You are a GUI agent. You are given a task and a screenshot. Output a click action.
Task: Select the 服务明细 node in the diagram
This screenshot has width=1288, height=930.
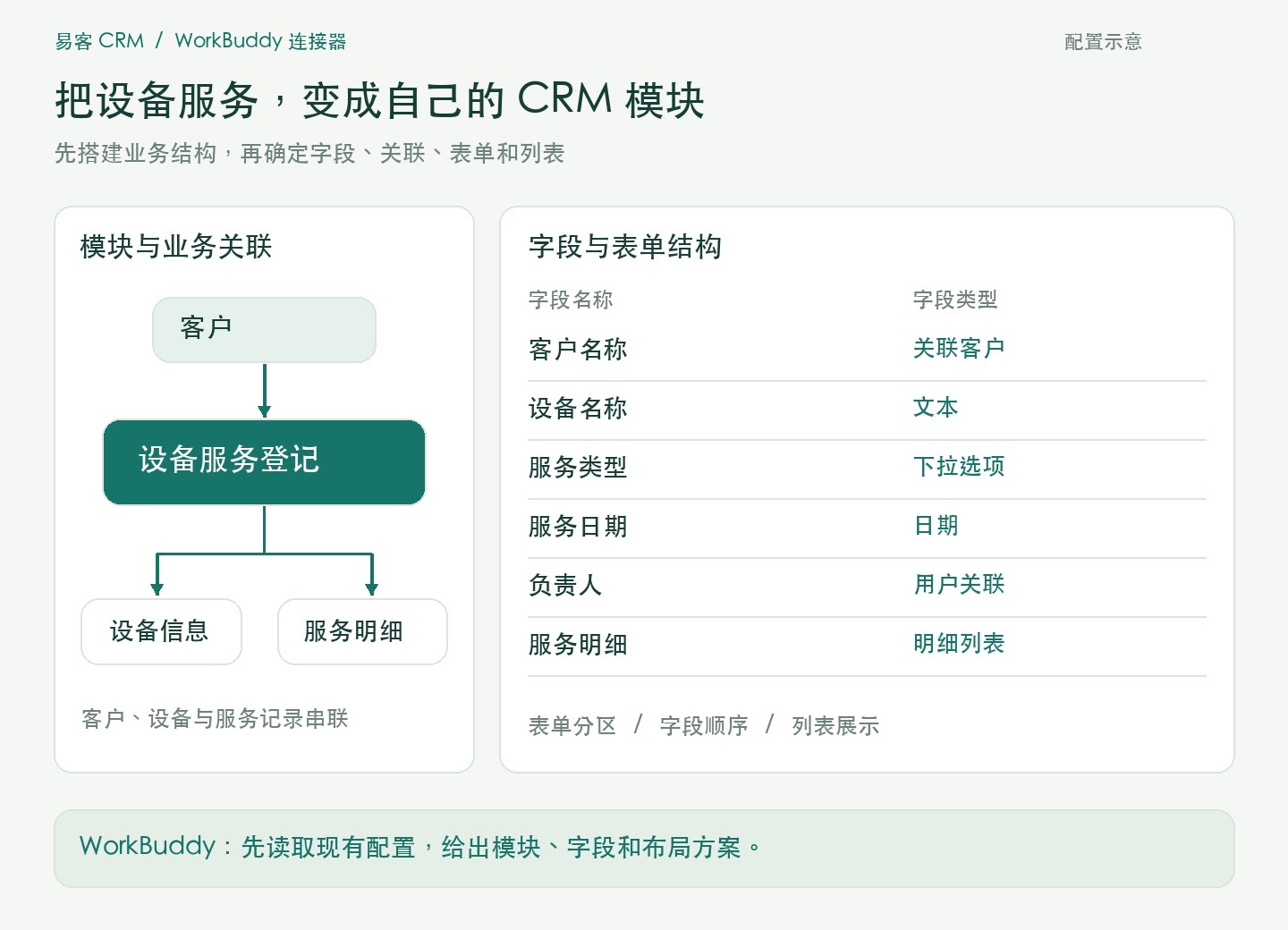(x=362, y=631)
